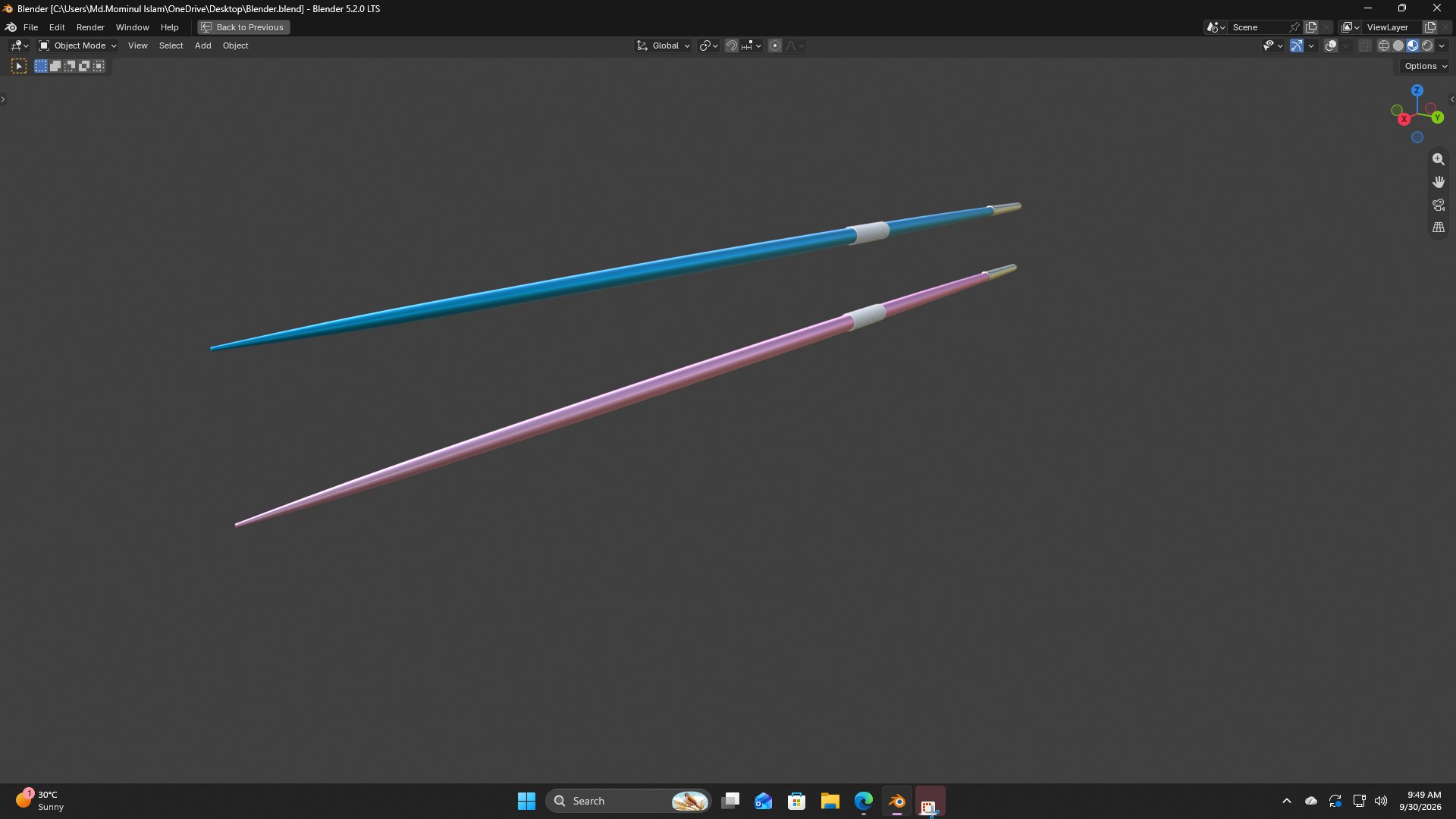Toggle snapping magnet icon

coord(731,46)
